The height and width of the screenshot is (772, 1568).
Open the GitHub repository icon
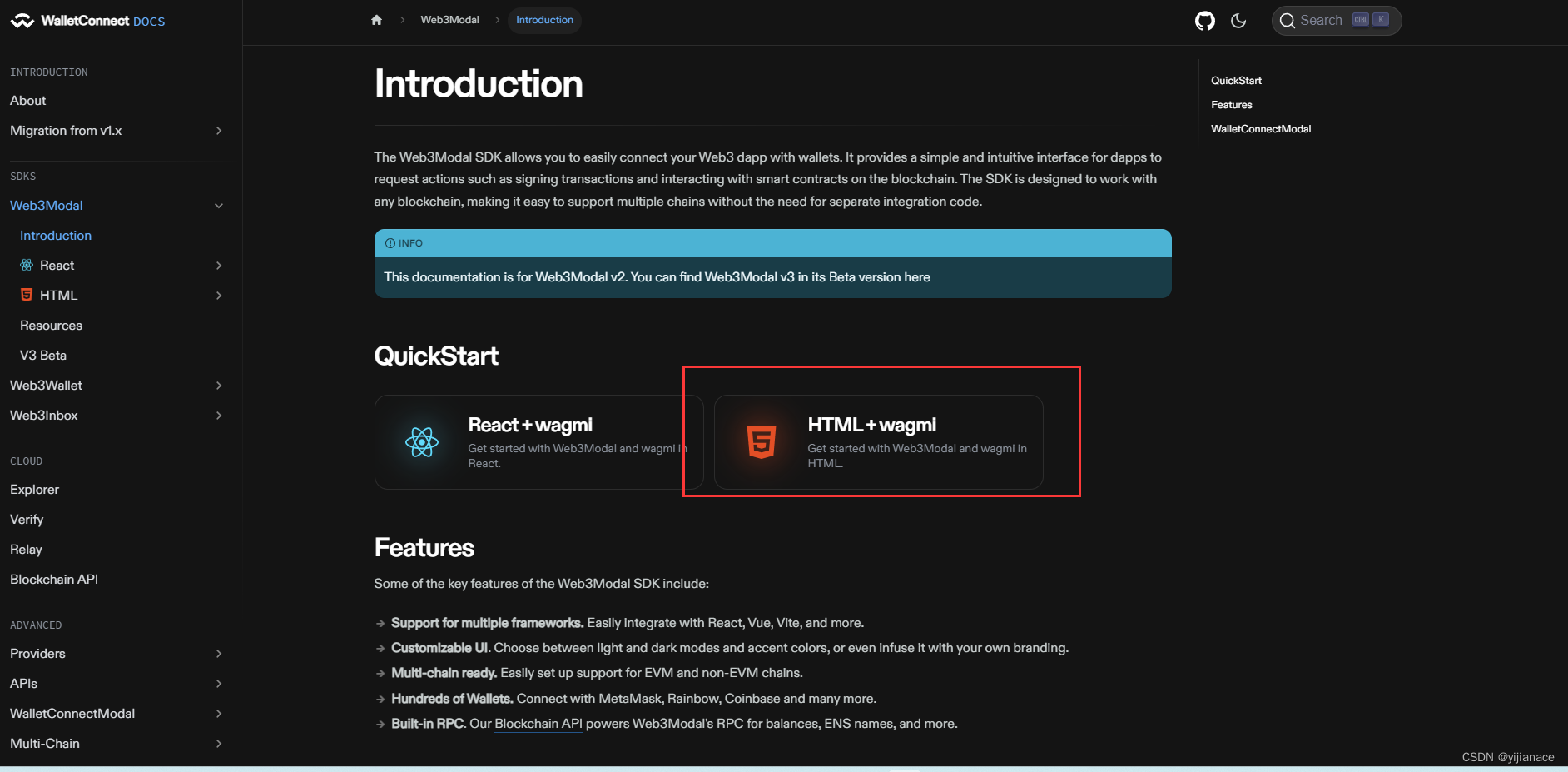pos(1204,21)
